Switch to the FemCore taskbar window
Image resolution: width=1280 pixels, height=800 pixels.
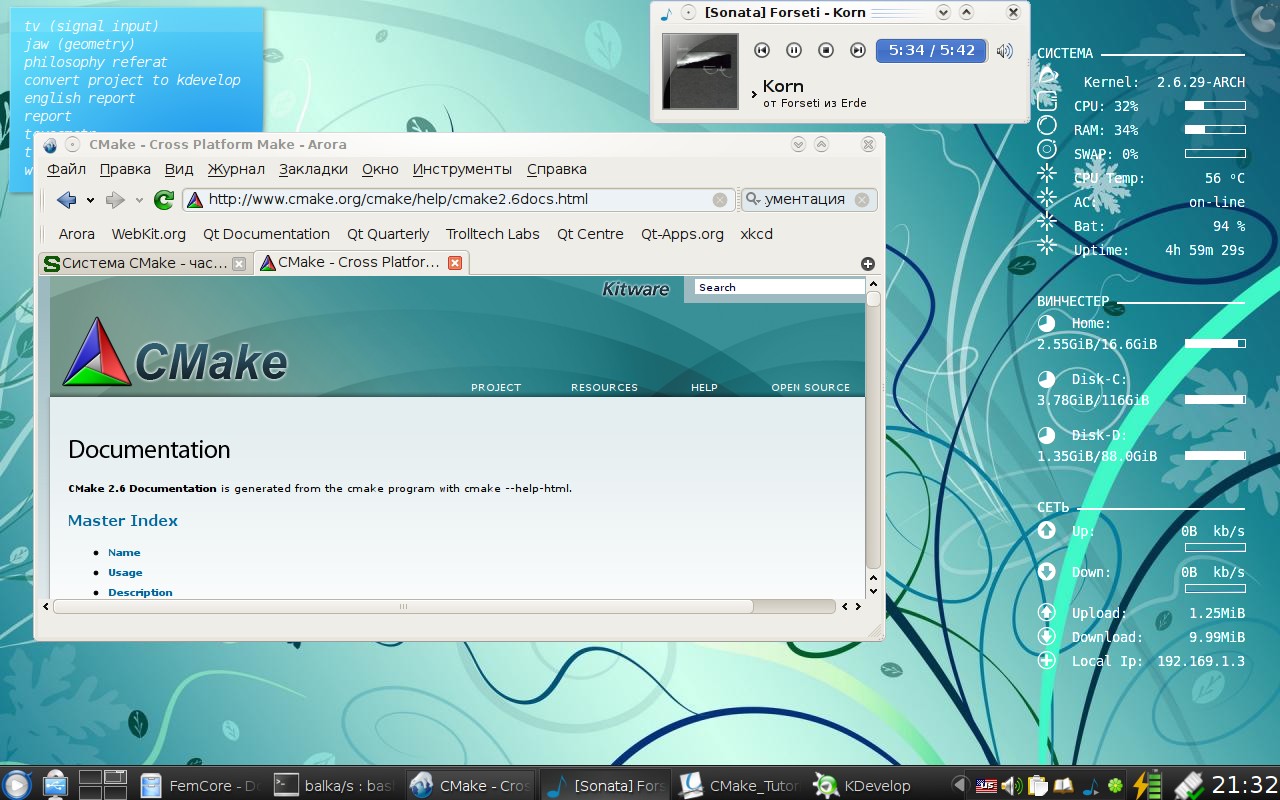point(199,785)
